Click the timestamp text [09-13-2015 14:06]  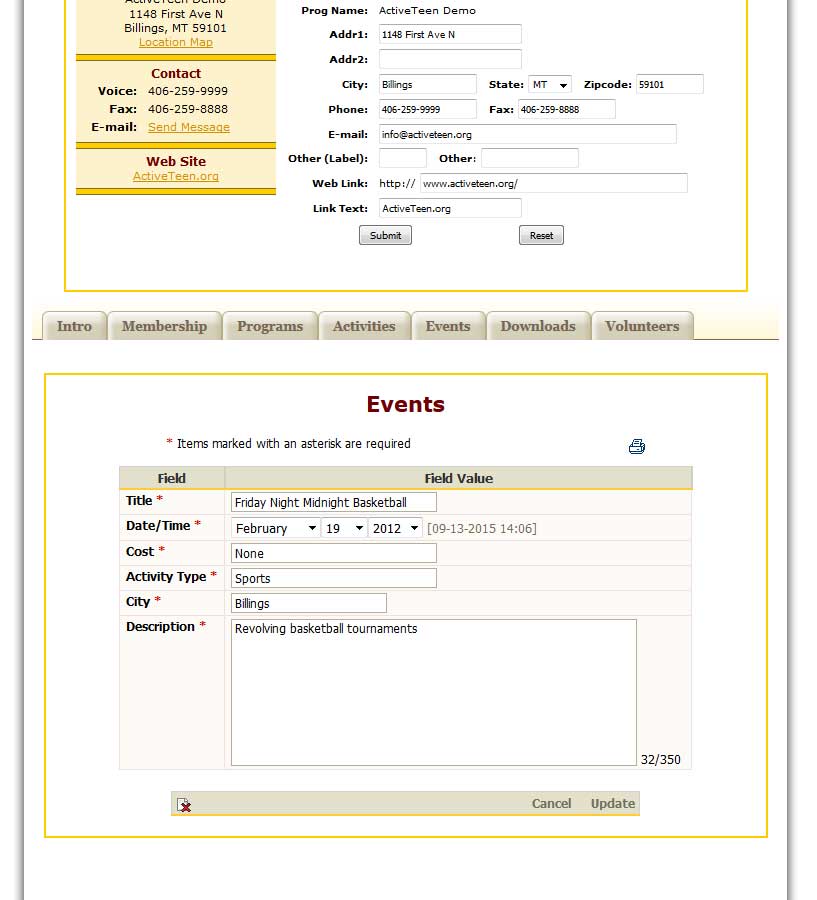click(482, 529)
